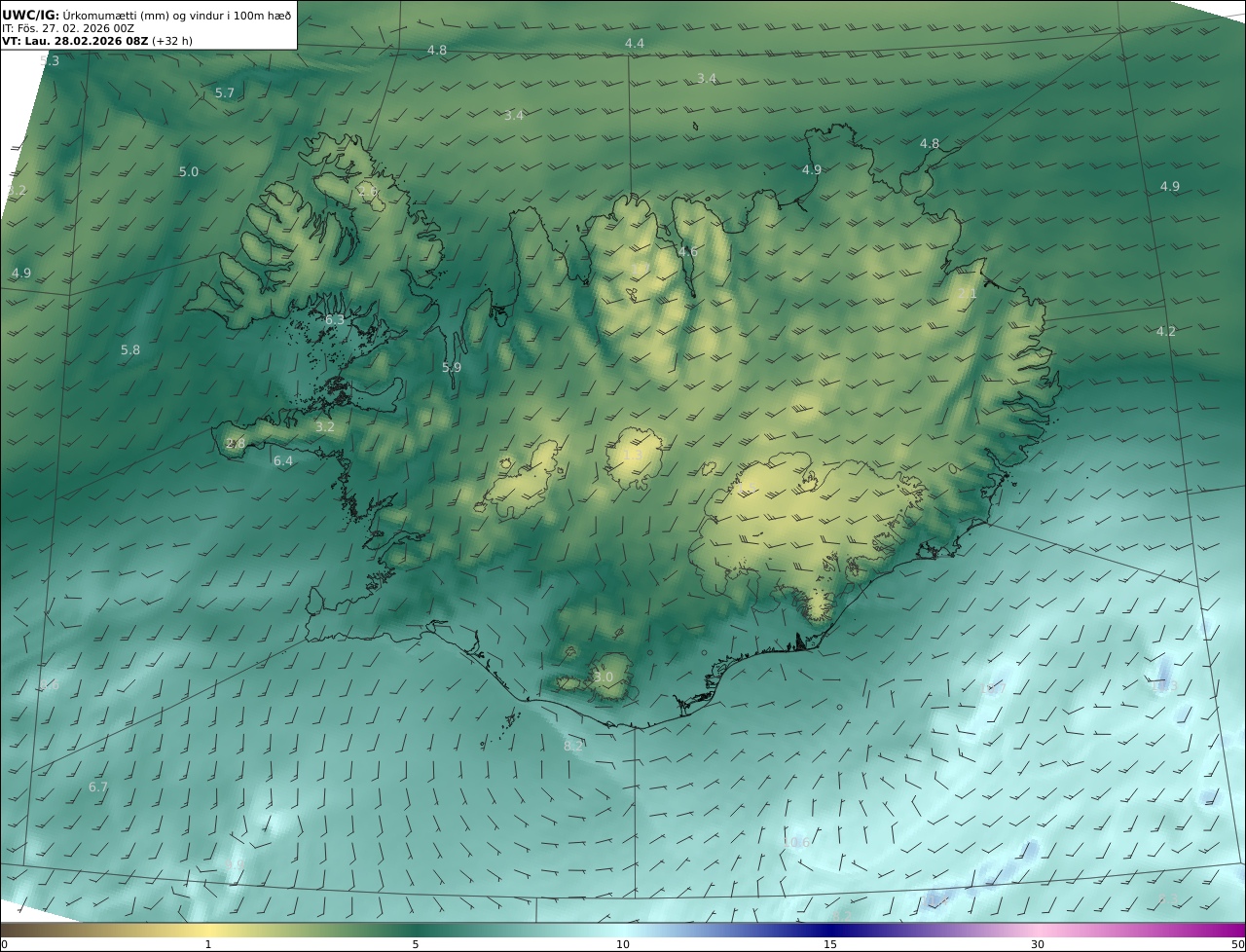Select the '0' tick label on color scale
The image size is (1246, 952).
pos(4,944)
